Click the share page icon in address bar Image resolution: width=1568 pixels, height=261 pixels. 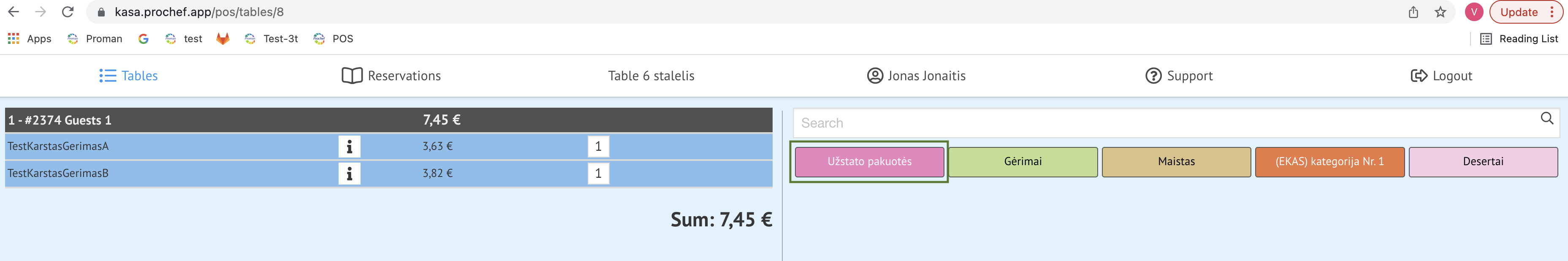tap(1413, 12)
